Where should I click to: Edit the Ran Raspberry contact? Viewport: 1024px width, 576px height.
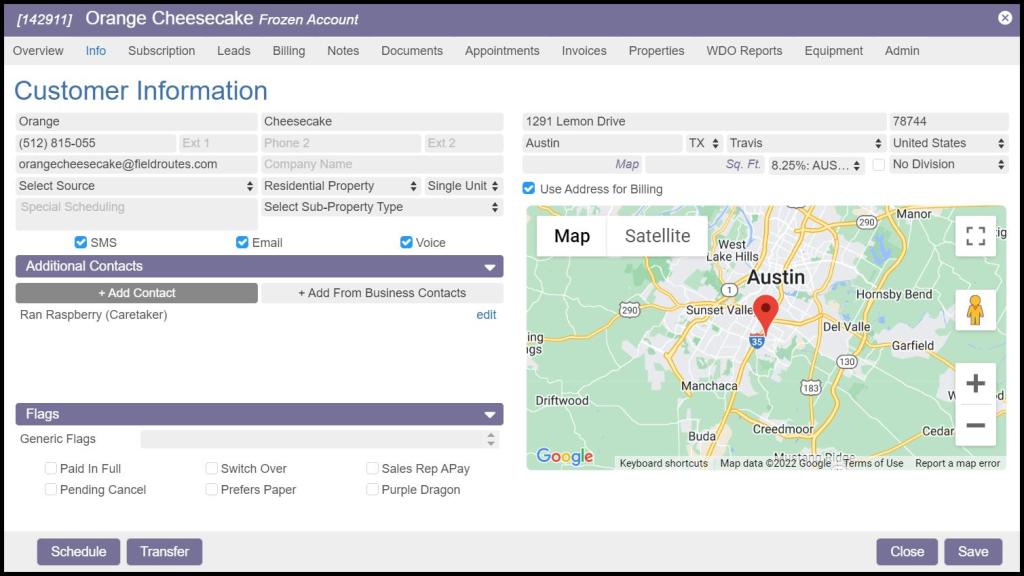[x=486, y=315]
